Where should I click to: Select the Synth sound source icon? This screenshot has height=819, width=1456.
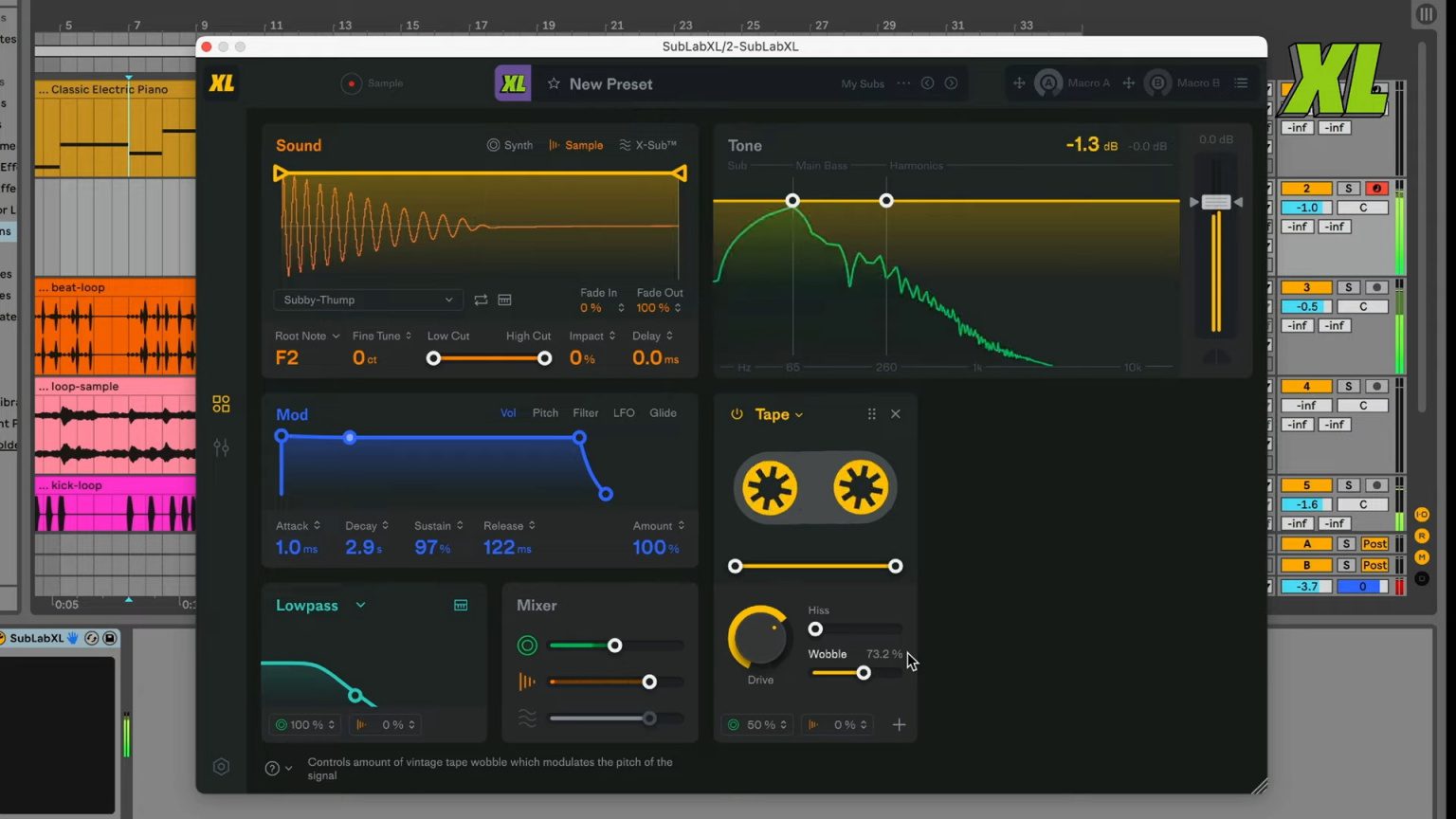coord(494,144)
